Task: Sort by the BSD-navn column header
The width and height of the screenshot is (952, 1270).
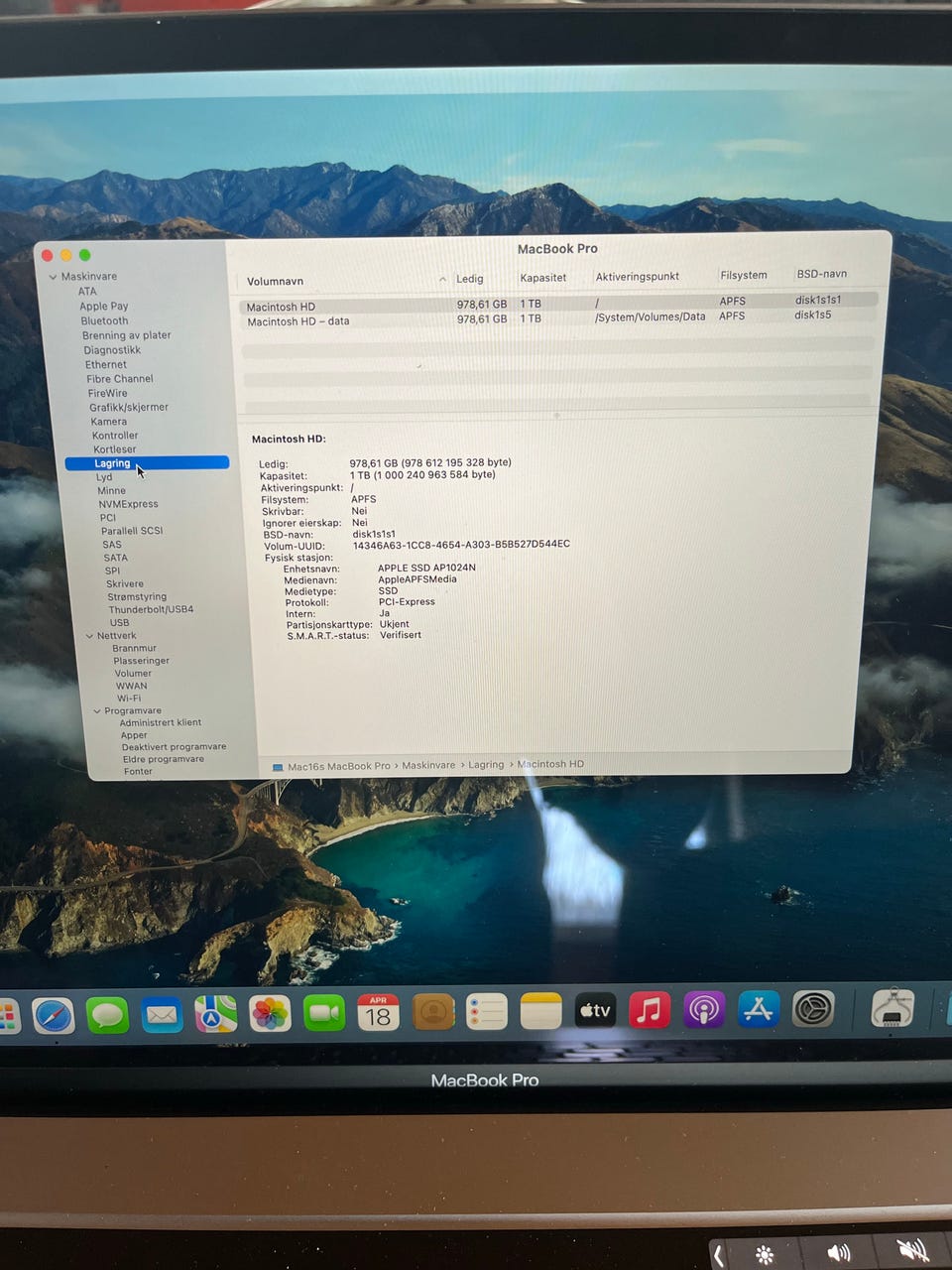Action: click(x=822, y=274)
